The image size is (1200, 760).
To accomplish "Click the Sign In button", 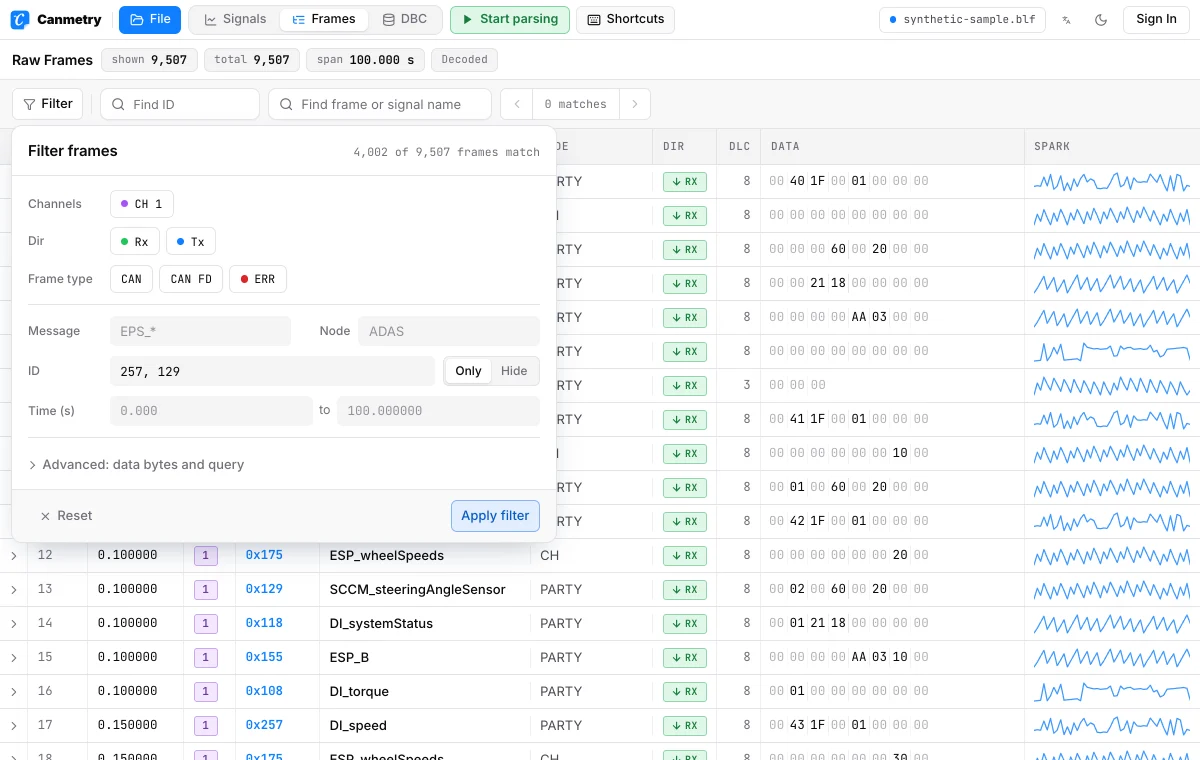I will [1156, 19].
